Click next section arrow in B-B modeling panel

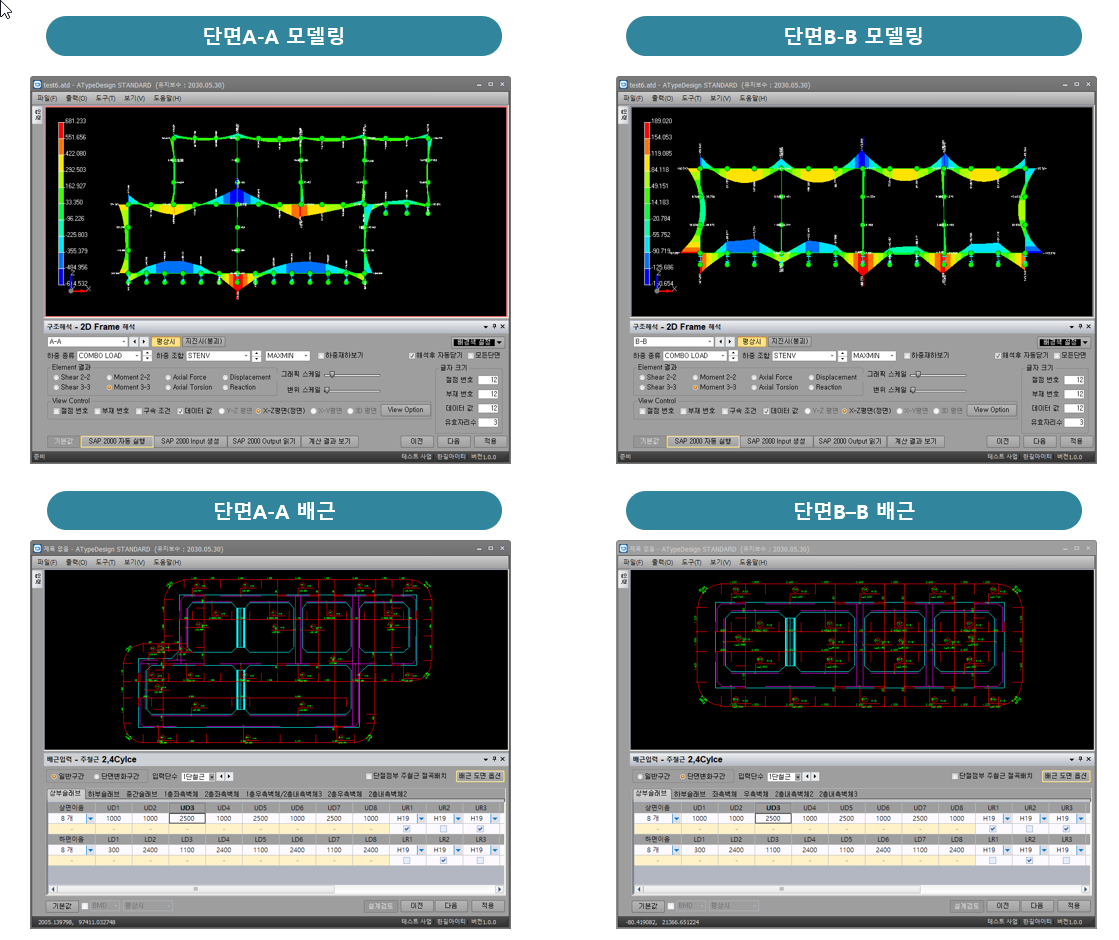tap(729, 342)
